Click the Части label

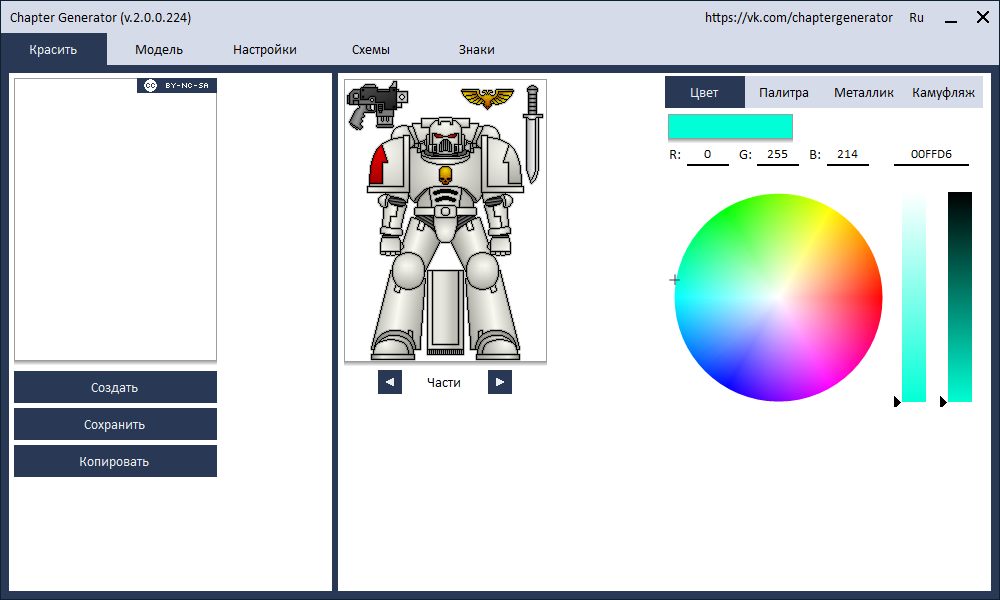444,383
